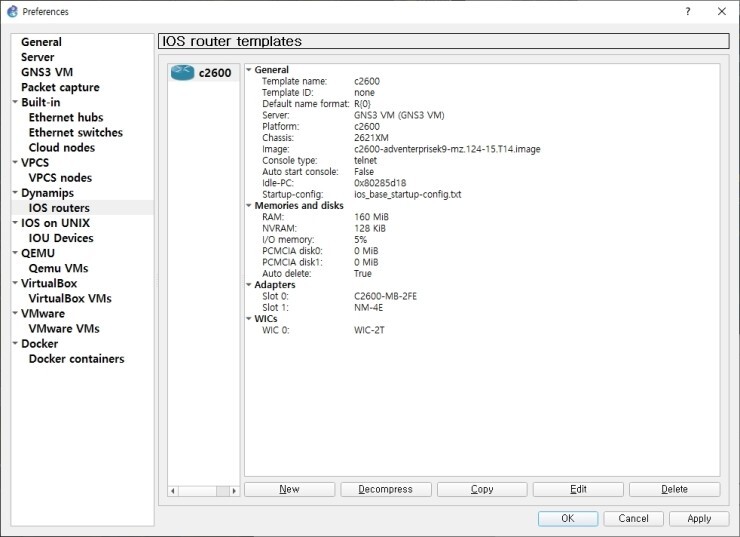Confirm with the OK button
The image size is (740, 537).
568,519
